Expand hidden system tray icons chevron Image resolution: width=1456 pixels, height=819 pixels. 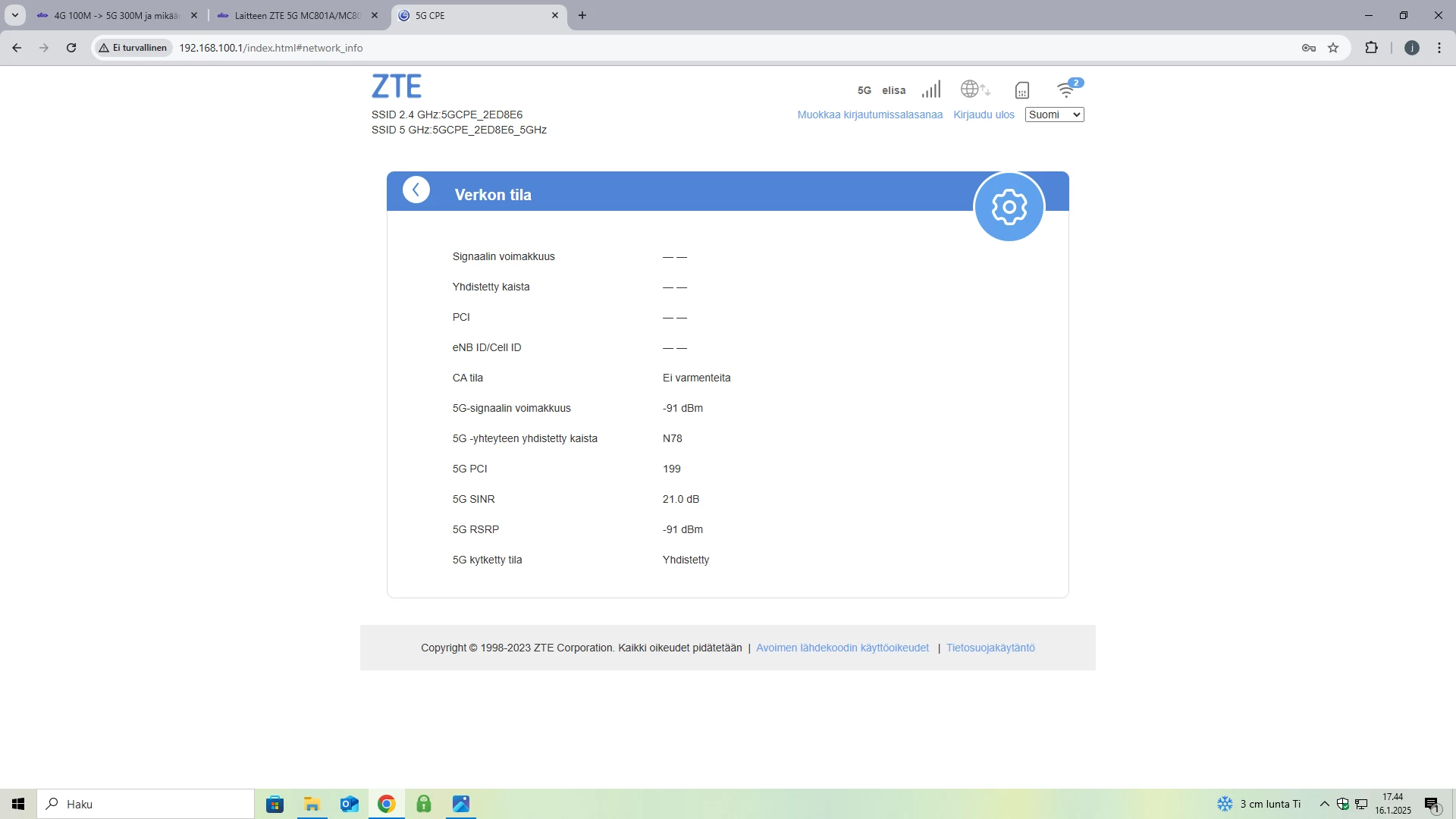point(1324,804)
